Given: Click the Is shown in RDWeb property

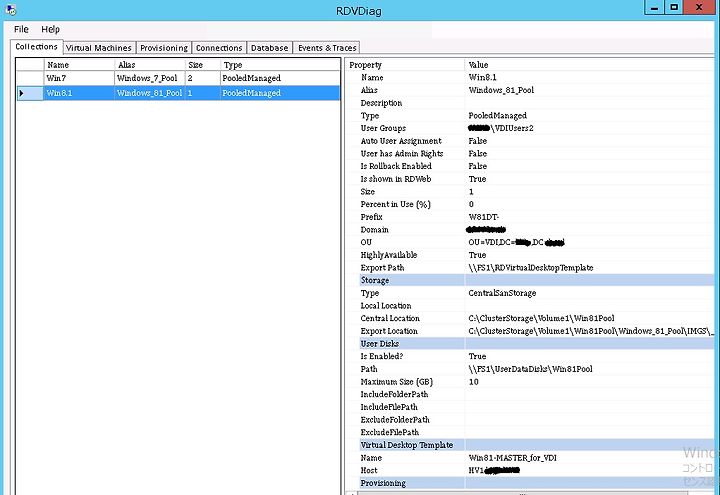Looking at the screenshot, I should [396, 179].
